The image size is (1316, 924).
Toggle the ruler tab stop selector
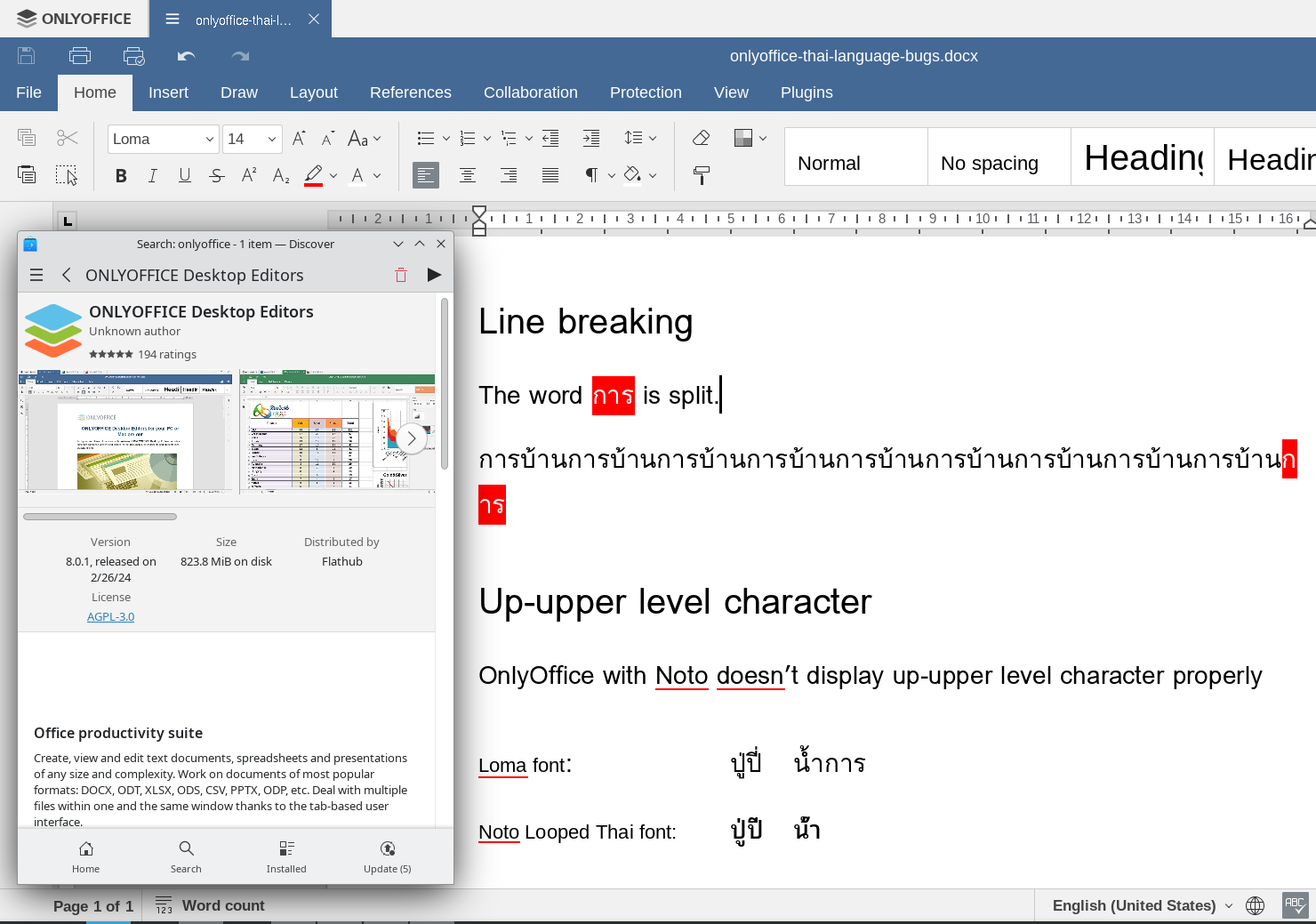(x=68, y=221)
